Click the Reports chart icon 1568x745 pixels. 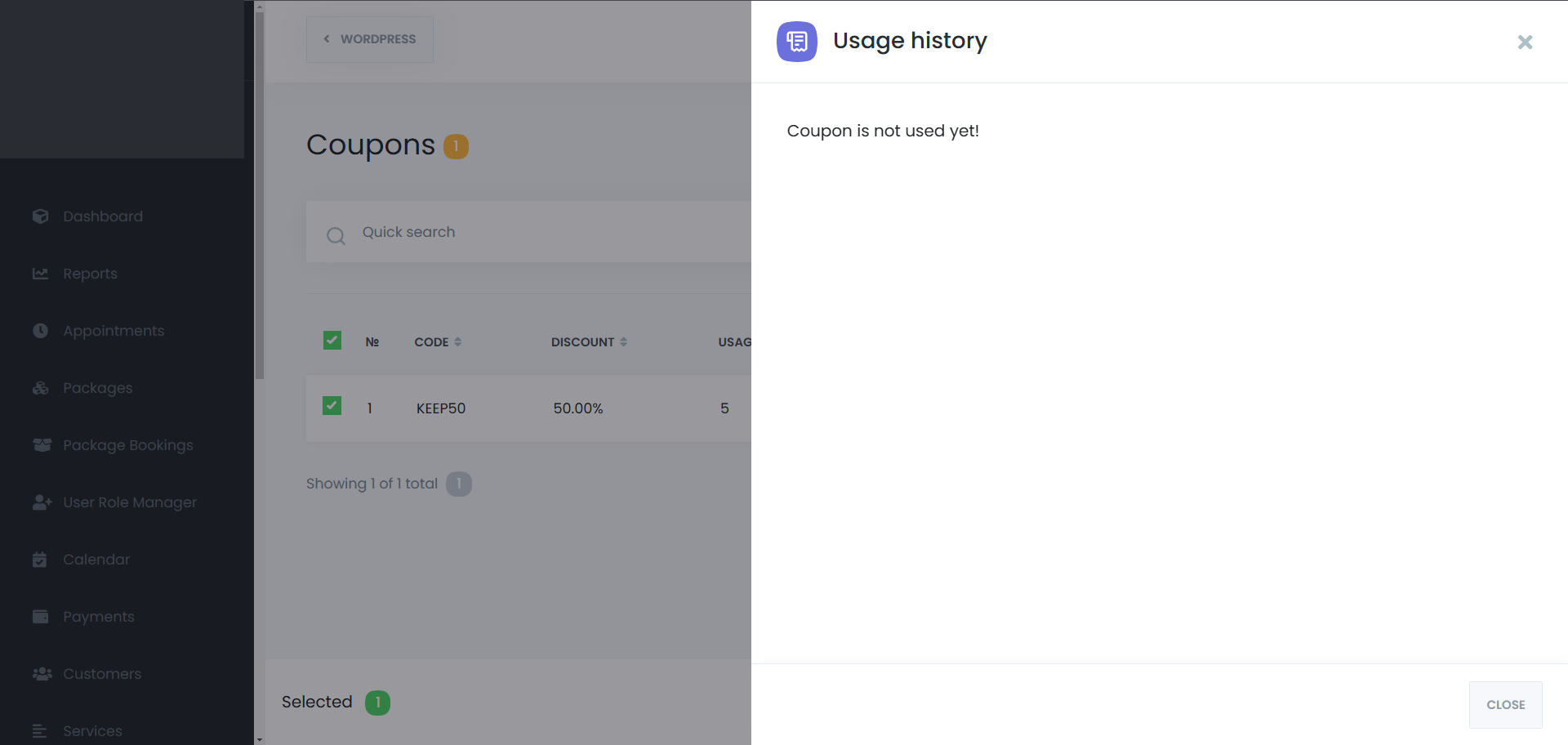click(x=40, y=274)
